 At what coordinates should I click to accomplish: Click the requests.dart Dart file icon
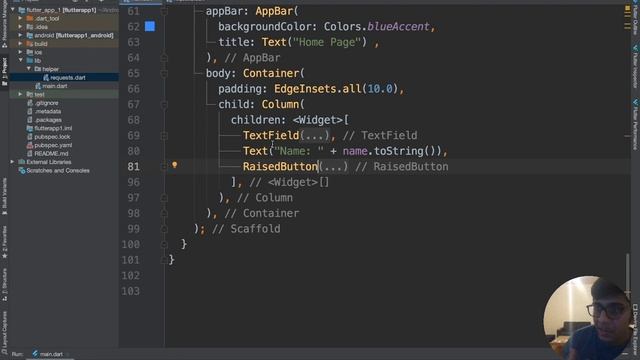pos(46,78)
